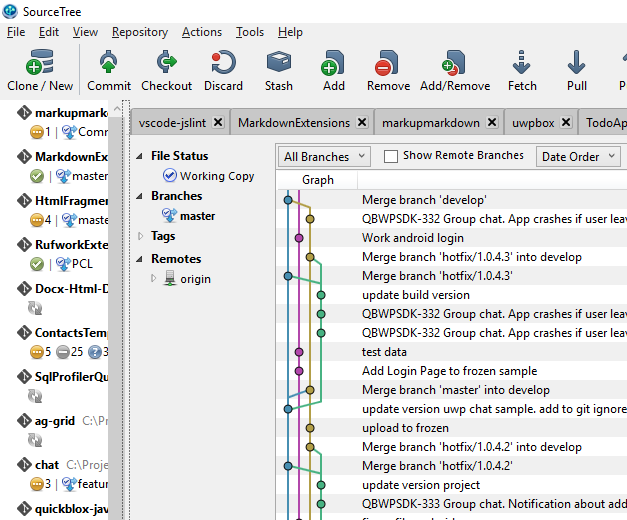The image size is (627, 520).
Task: Open the File menu
Action: [x=16, y=32]
